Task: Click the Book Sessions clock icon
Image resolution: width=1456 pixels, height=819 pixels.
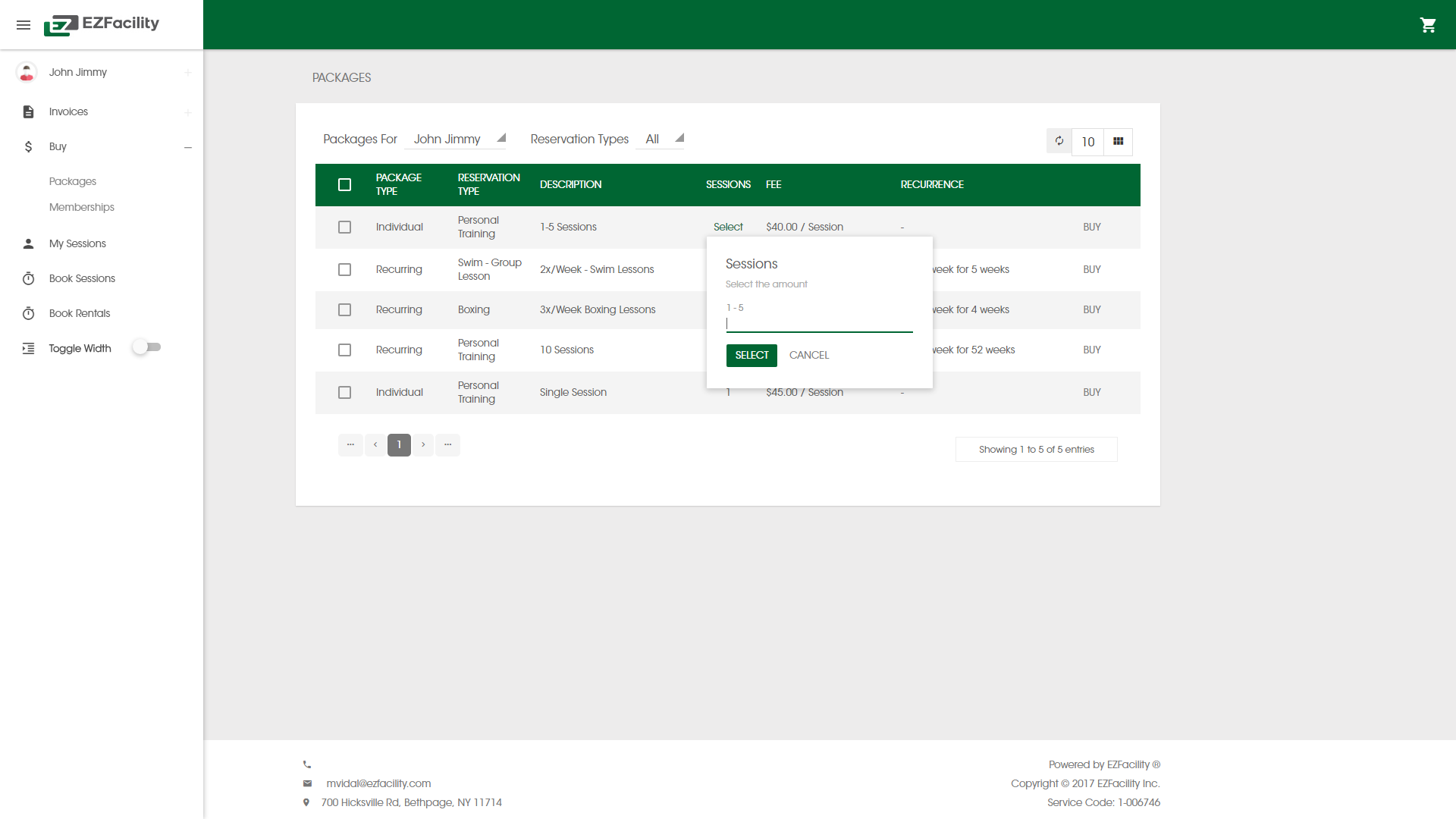Action: pyautogui.click(x=28, y=278)
